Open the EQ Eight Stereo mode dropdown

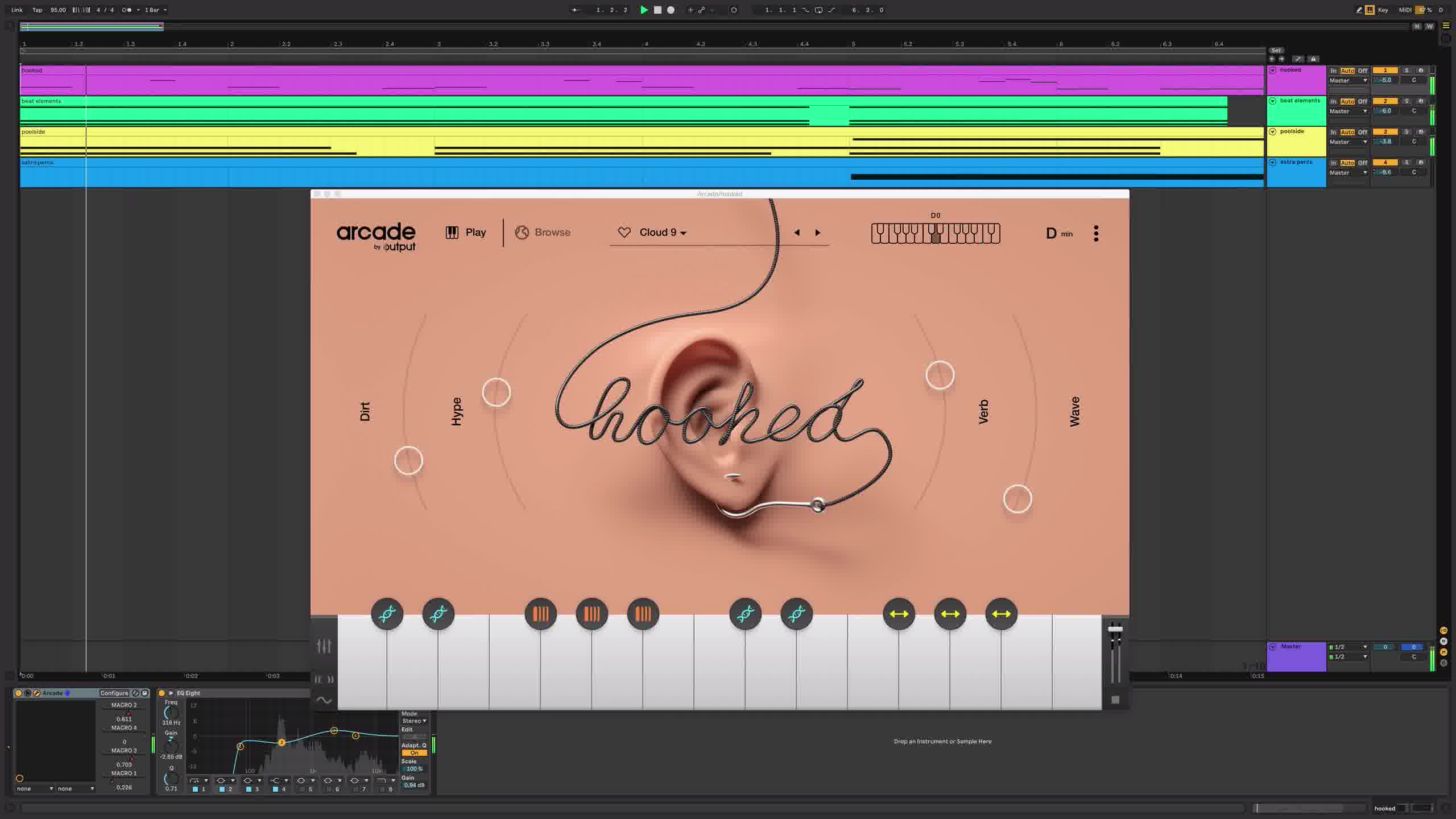click(x=414, y=721)
